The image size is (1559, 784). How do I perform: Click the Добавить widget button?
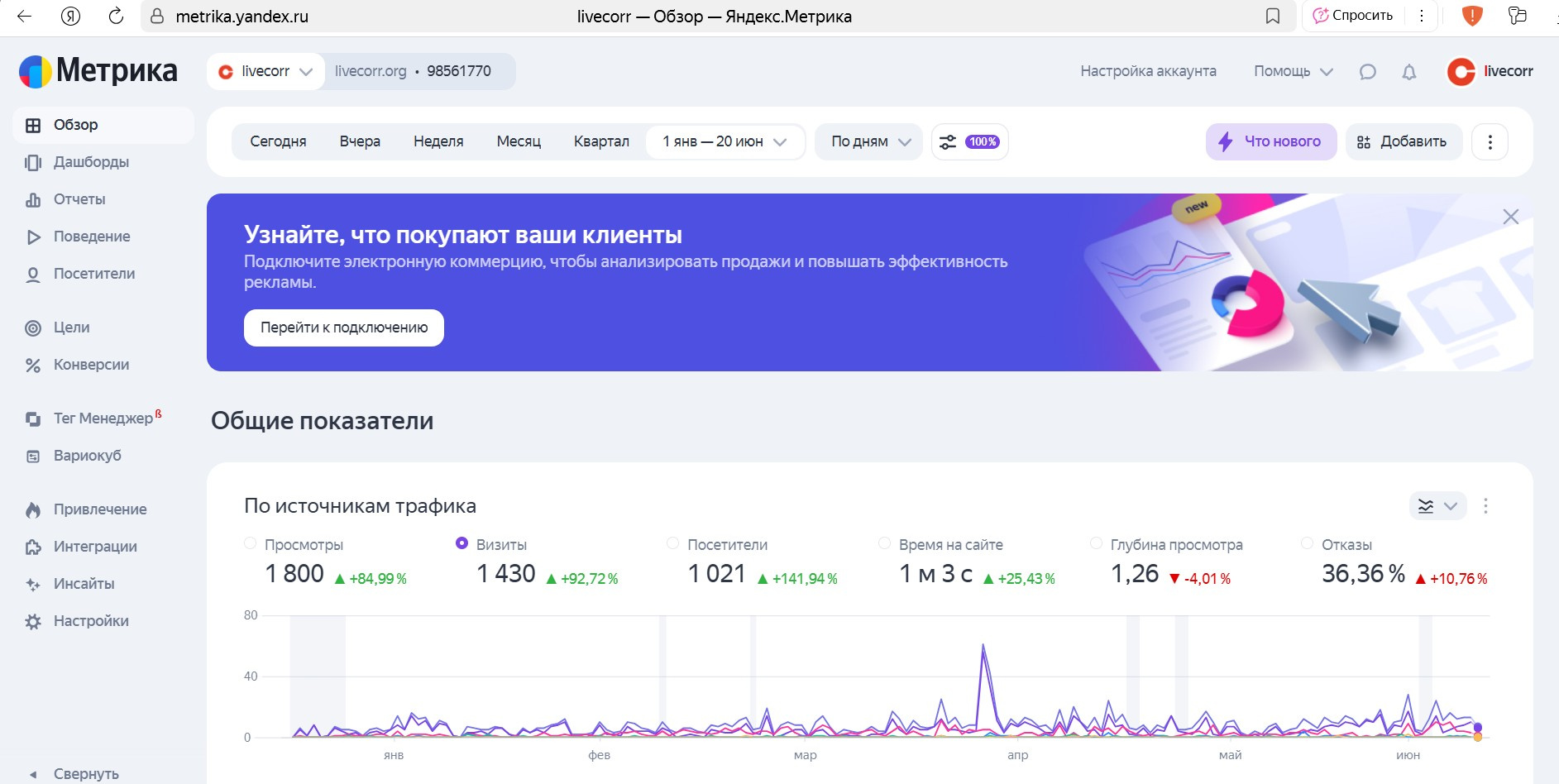tap(1404, 141)
